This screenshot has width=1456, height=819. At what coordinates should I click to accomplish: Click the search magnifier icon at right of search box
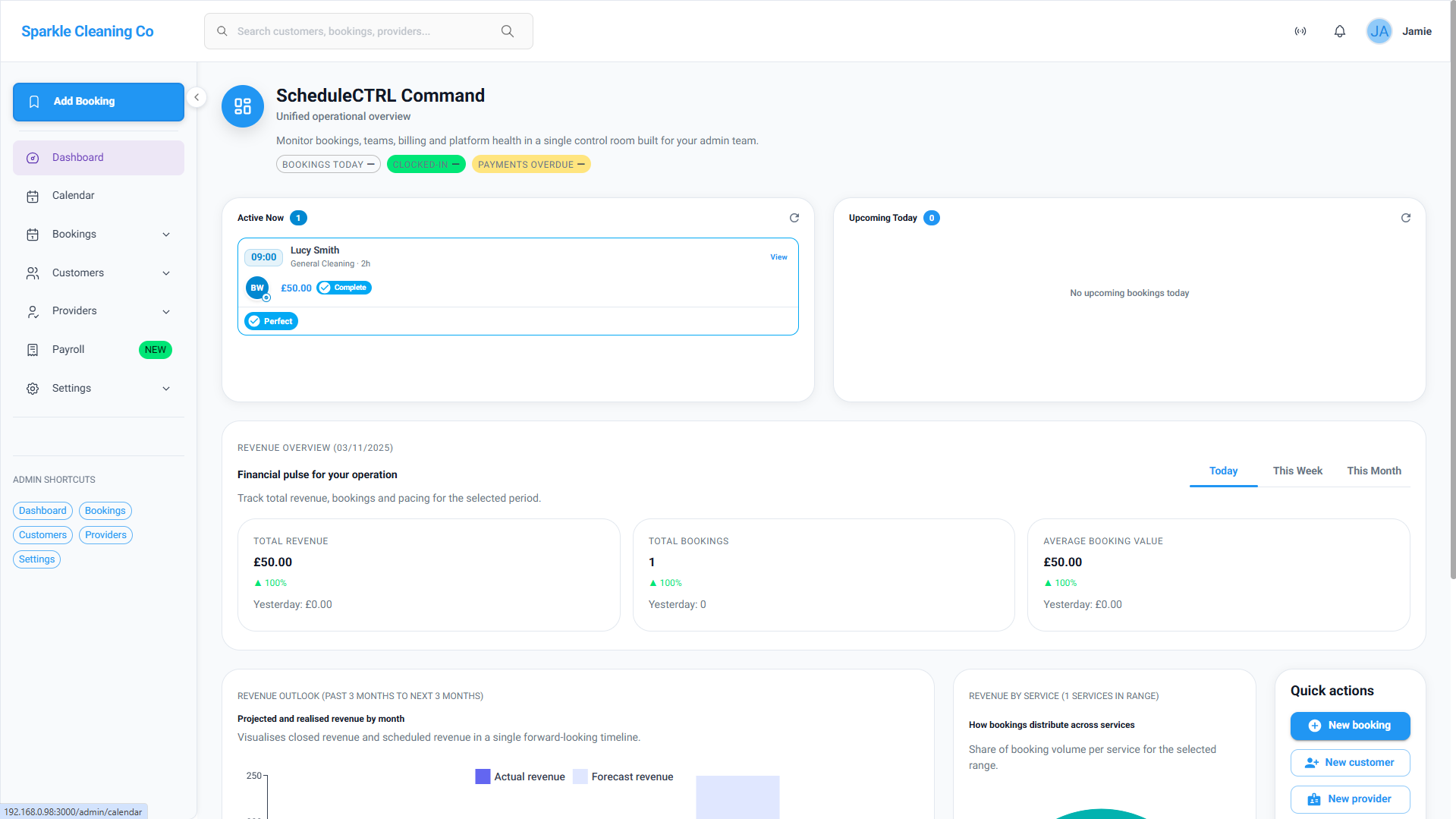pos(508,31)
